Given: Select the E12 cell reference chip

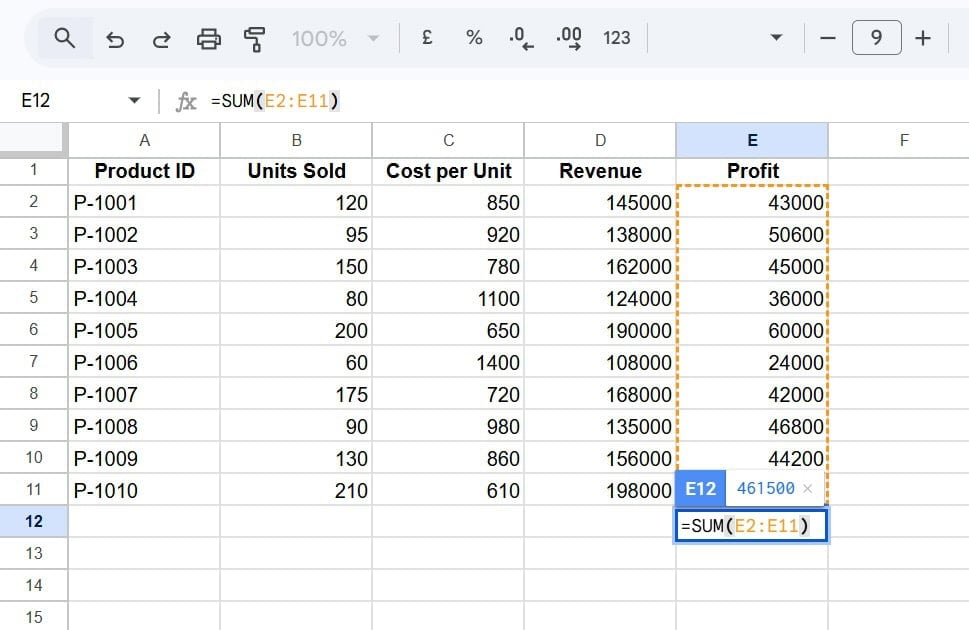Looking at the screenshot, I should tap(700, 489).
